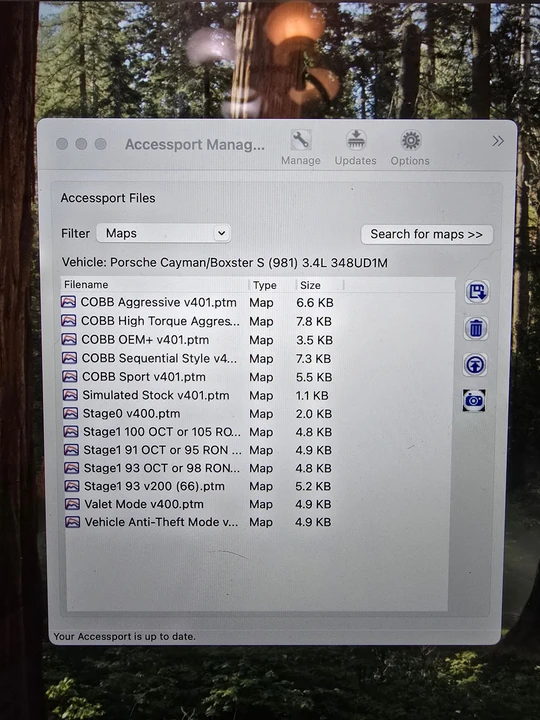Sort the list by the Size column header
Screen dimensions: 540x720
[x=320, y=285]
